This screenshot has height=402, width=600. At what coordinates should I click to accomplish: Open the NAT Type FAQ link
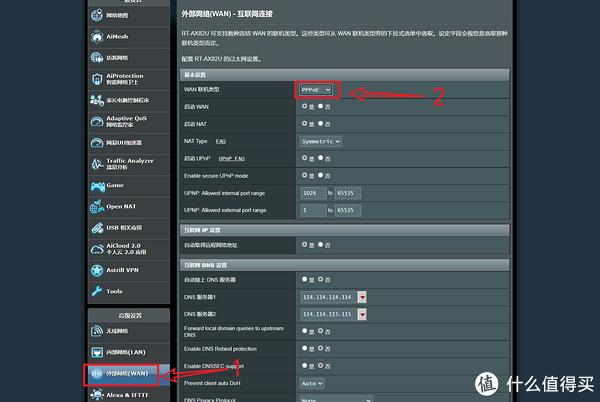coord(221,142)
